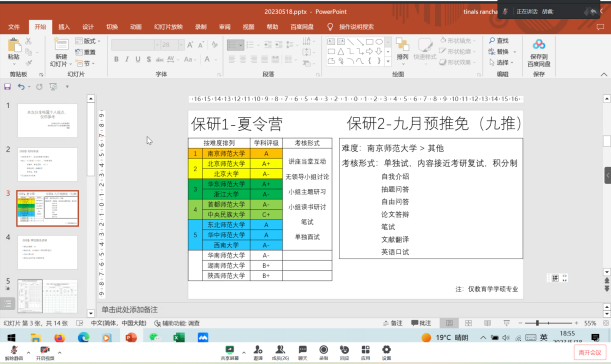611x364 pixels.
Task: Switch to the Animations (动画) tab
Action: pyautogui.click(x=136, y=27)
